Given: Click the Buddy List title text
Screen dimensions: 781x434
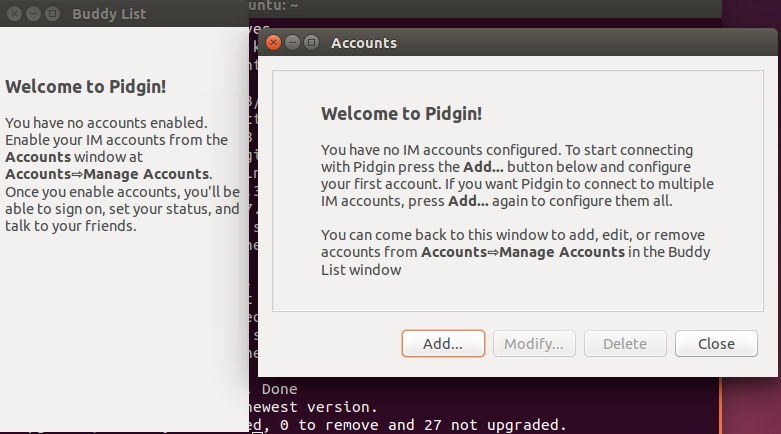Looking at the screenshot, I should click(x=109, y=14).
